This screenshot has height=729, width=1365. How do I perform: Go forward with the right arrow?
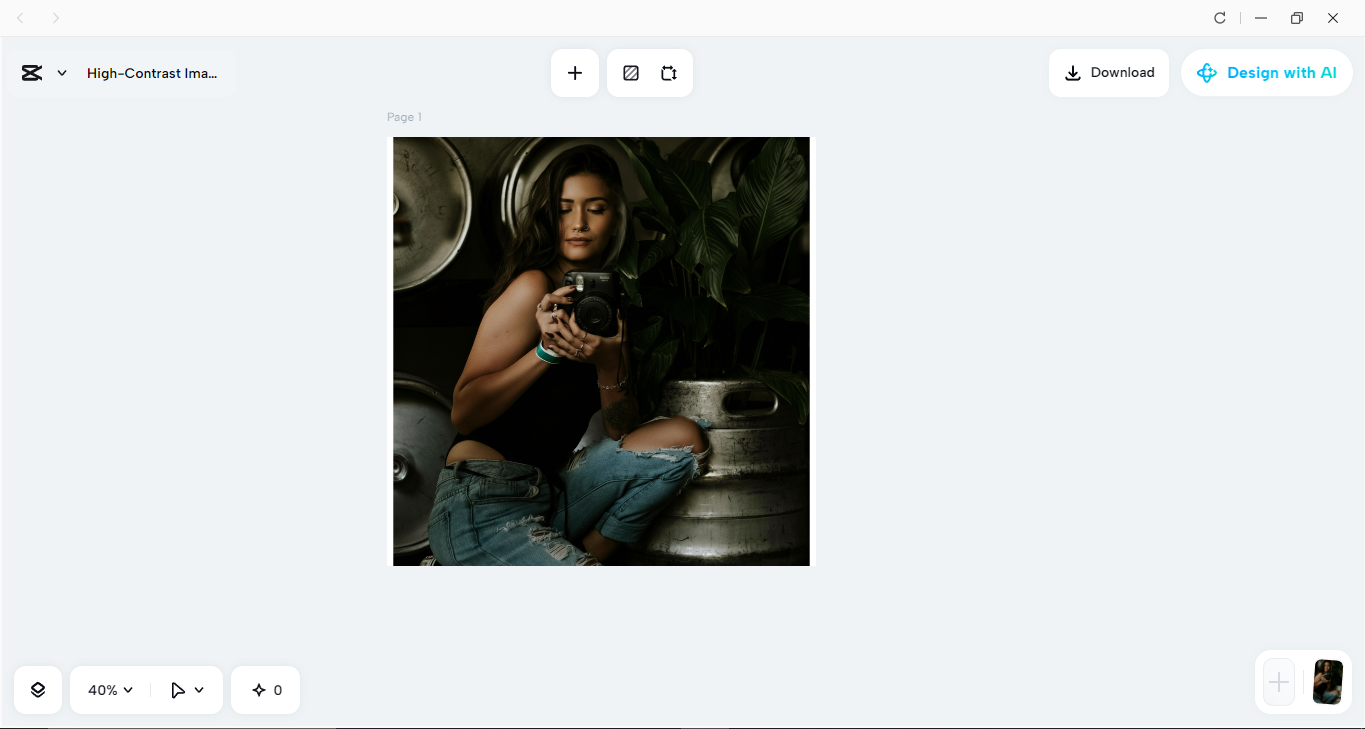point(56,18)
